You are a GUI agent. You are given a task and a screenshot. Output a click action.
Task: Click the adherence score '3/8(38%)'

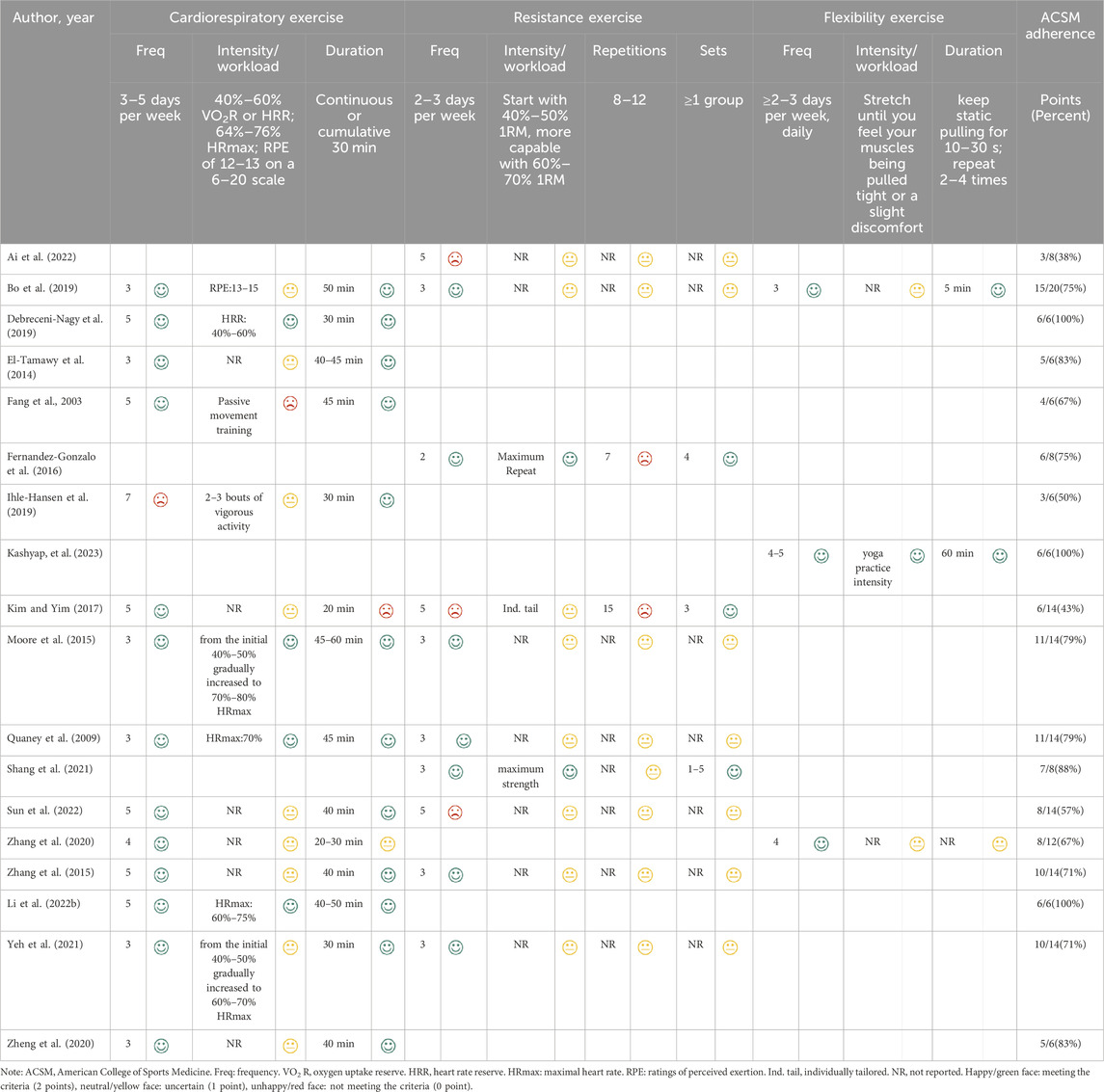coord(1061,256)
